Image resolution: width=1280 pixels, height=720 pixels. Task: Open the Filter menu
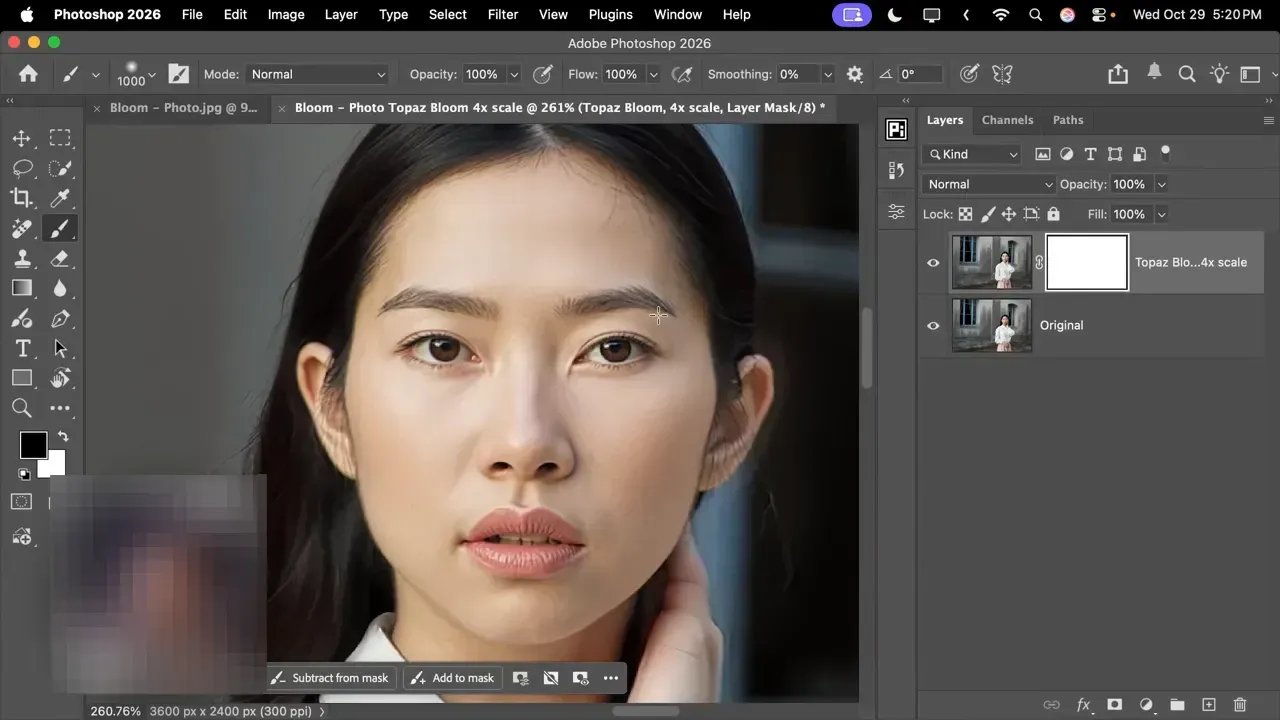pos(502,14)
